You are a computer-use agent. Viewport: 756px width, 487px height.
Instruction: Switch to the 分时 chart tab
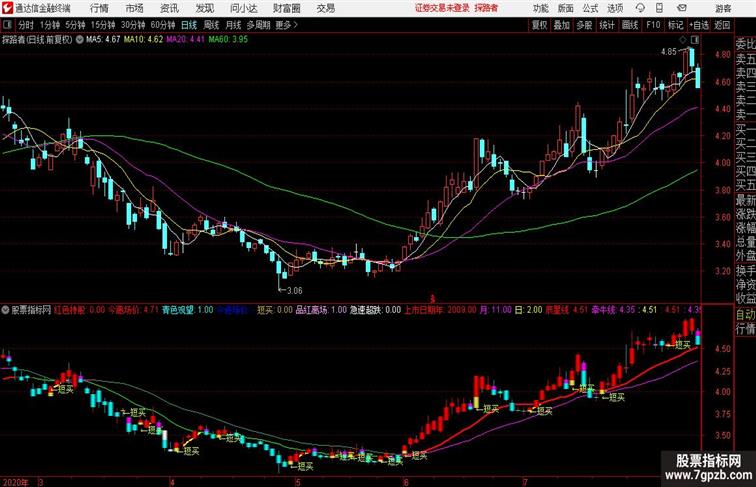coord(26,25)
